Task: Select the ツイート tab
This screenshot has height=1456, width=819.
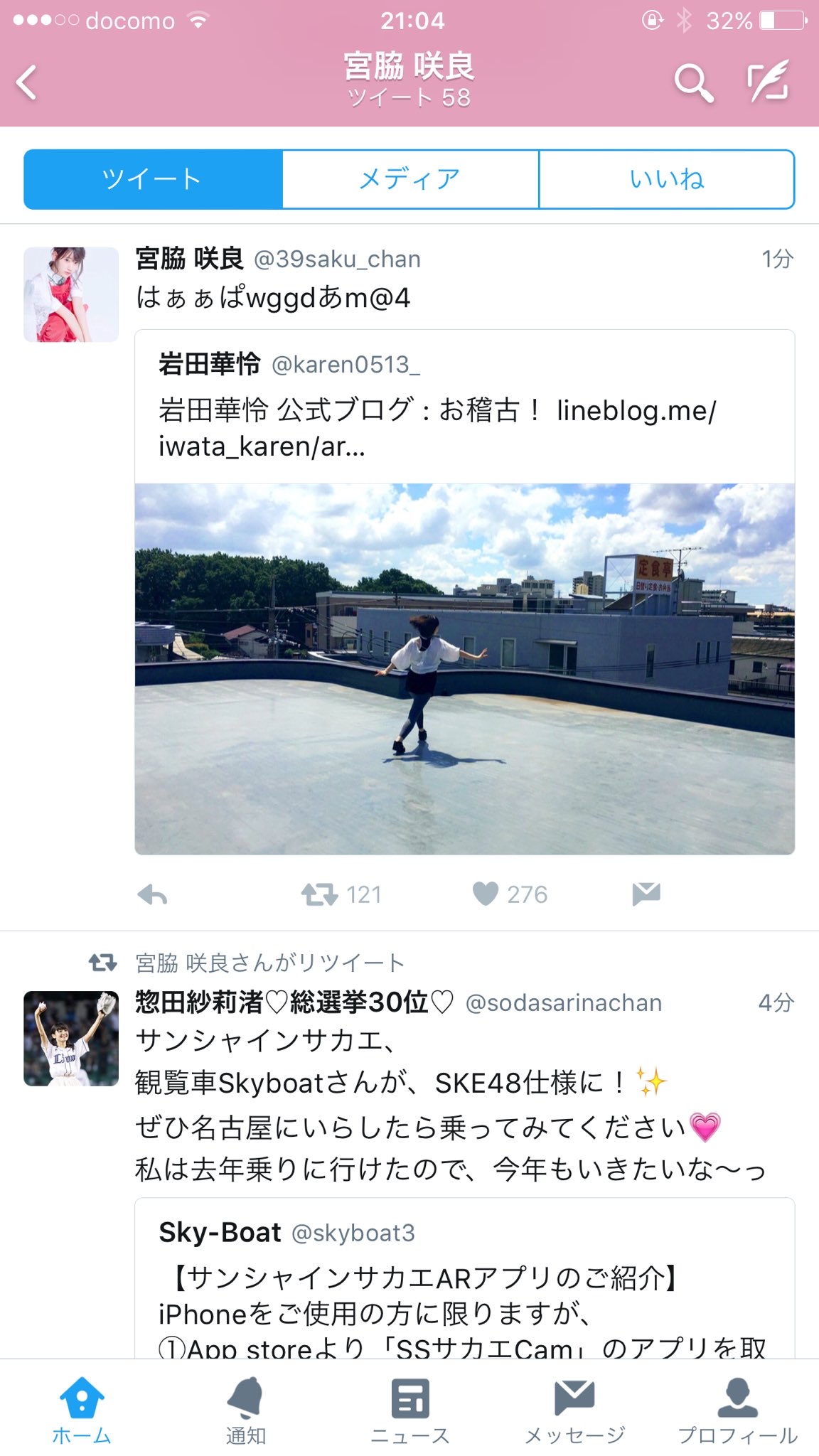Action: [153, 179]
